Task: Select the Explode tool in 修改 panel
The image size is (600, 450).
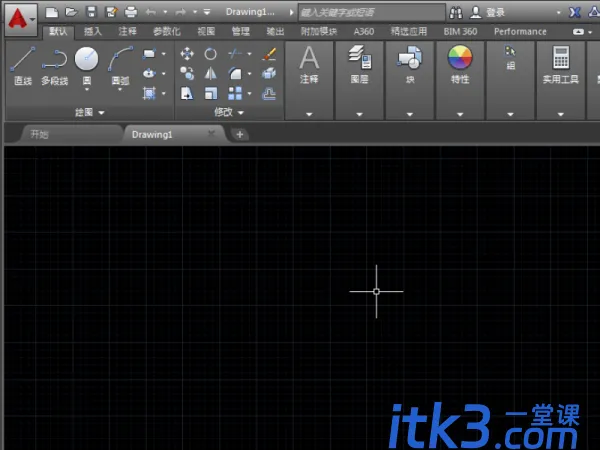Action: [x=269, y=73]
